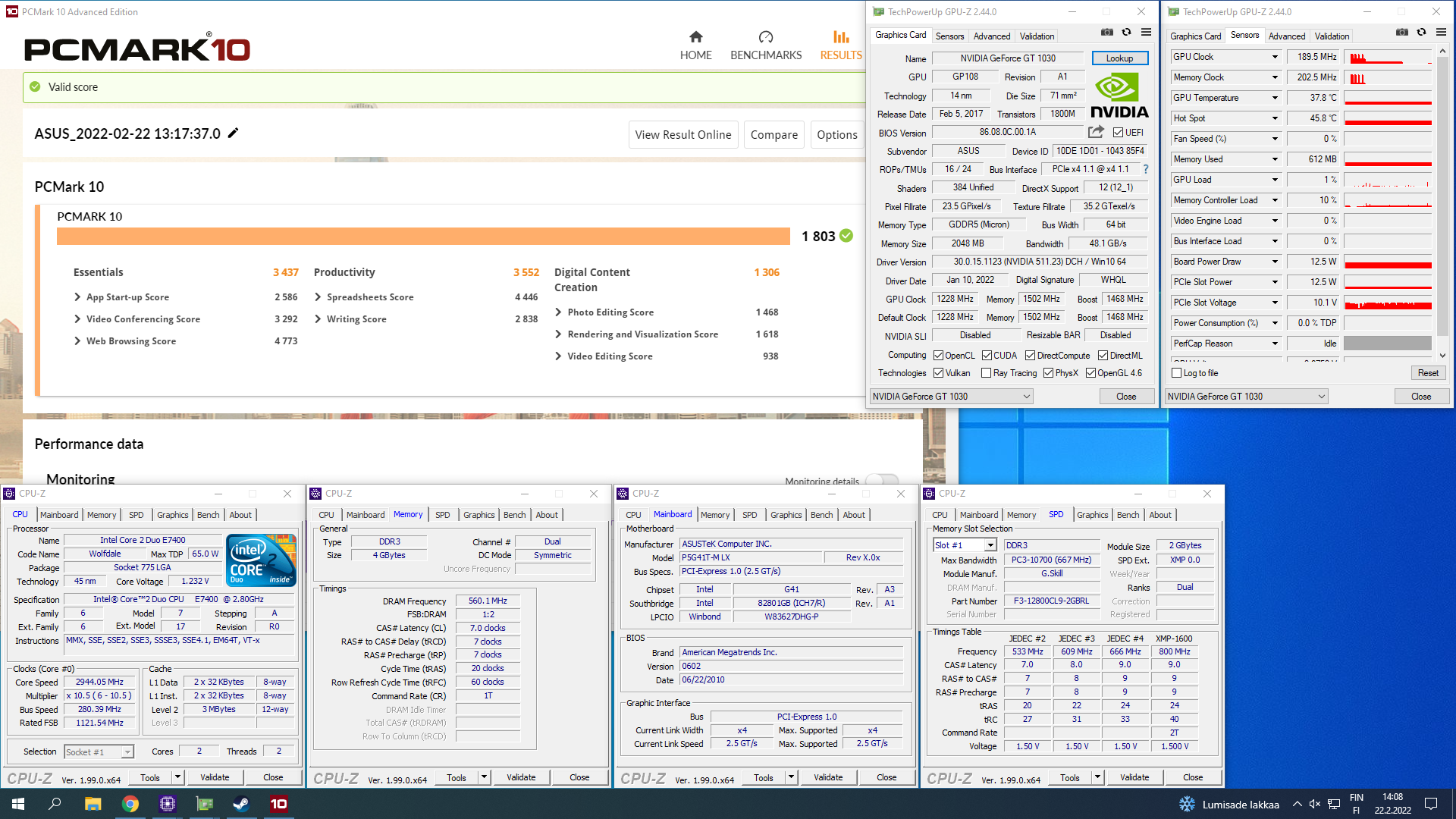Click the Bus Interface question mark

[x=1146, y=169]
